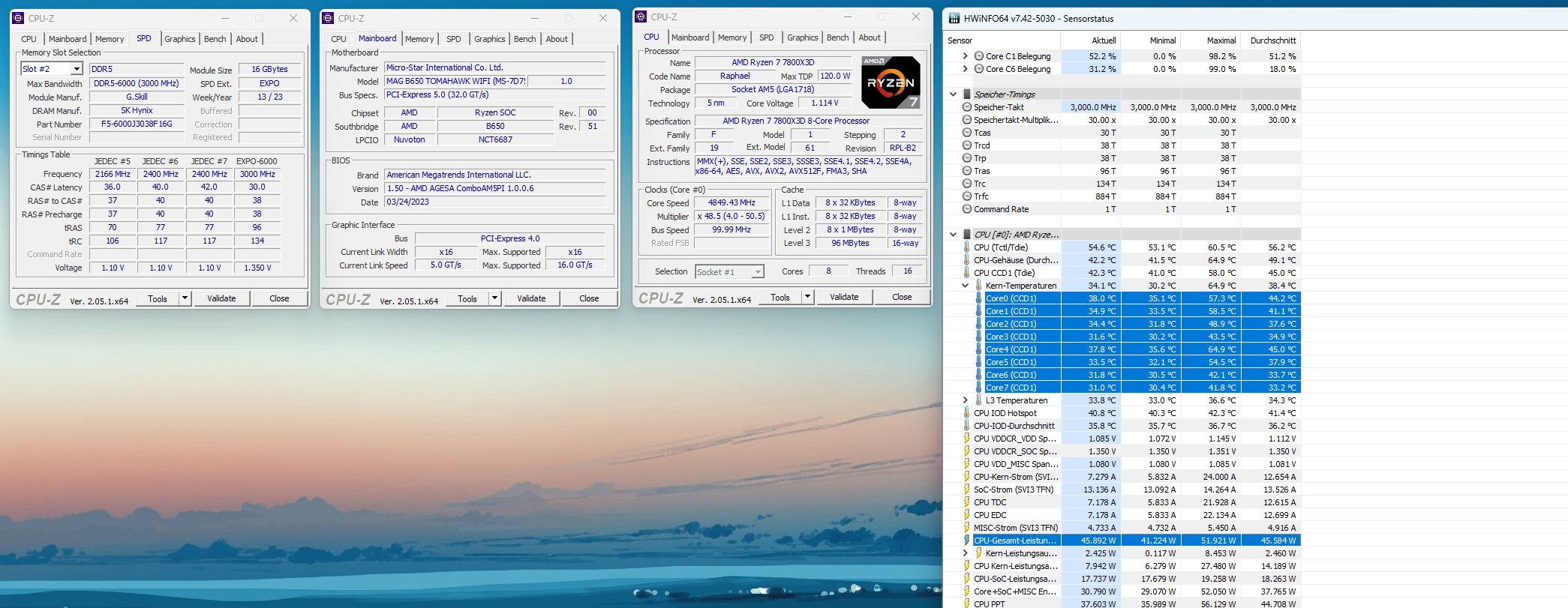Image resolution: width=1568 pixels, height=608 pixels.
Task: Click the Ryzen 7 processor logo
Action: (890, 82)
